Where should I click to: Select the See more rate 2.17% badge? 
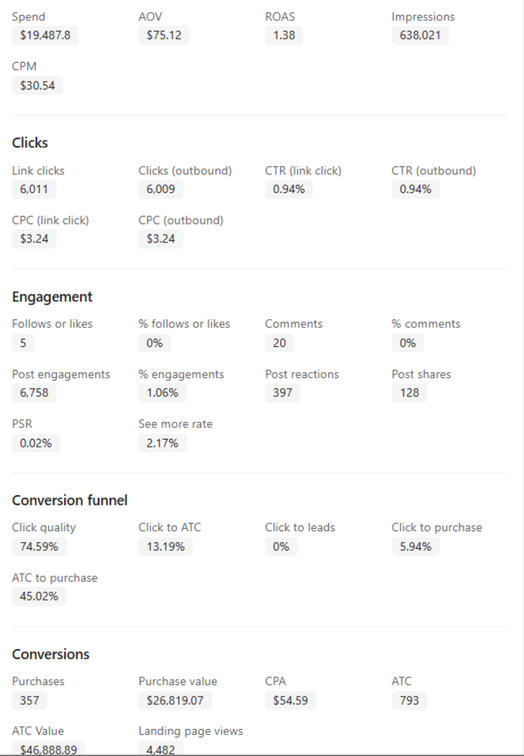pyautogui.click(x=162, y=443)
